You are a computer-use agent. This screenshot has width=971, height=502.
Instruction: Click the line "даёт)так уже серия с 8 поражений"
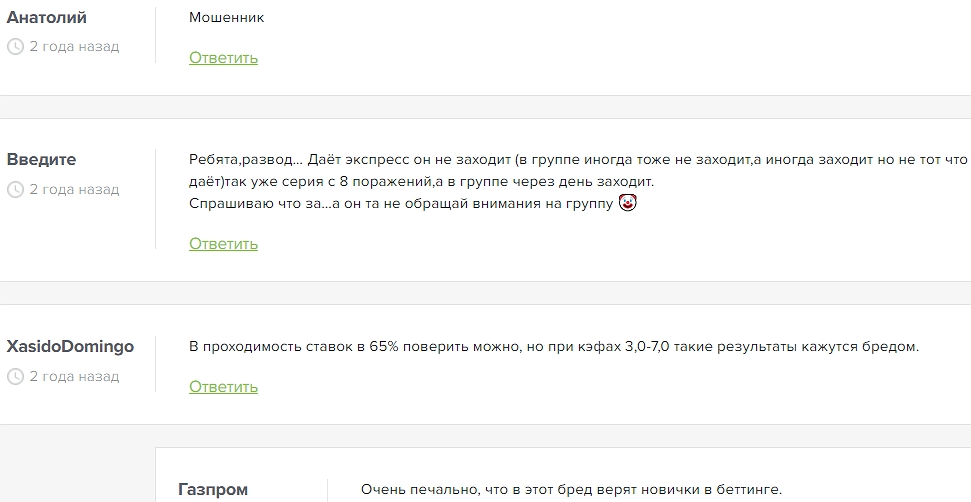[x=420, y=182]
